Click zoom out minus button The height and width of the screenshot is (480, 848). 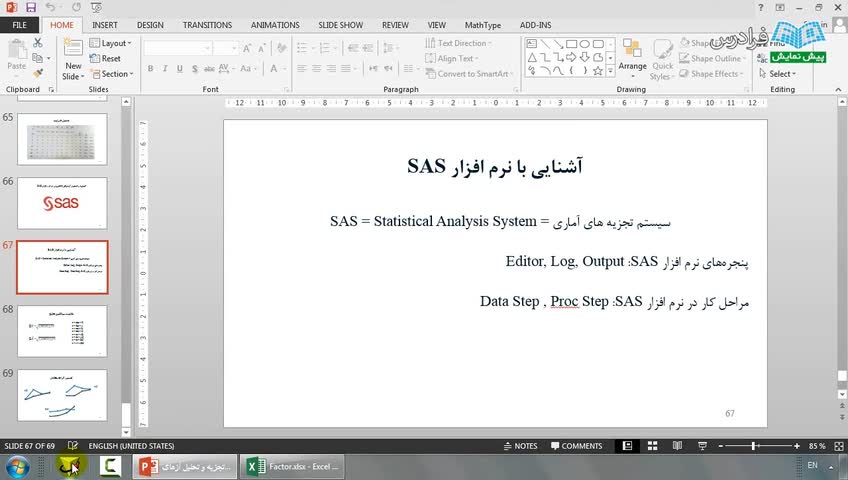point(721,446)
